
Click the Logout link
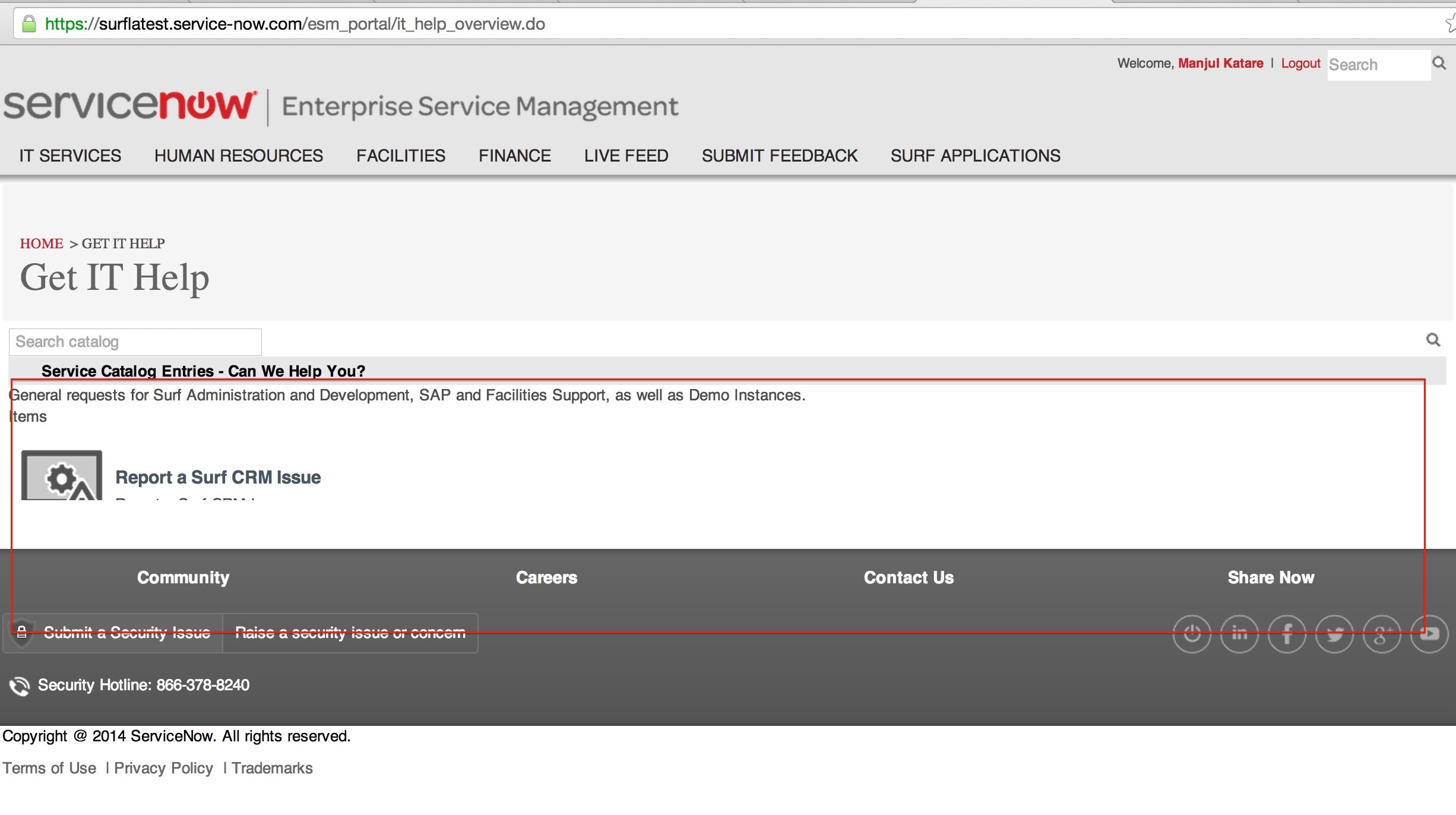pos(1300,63)
